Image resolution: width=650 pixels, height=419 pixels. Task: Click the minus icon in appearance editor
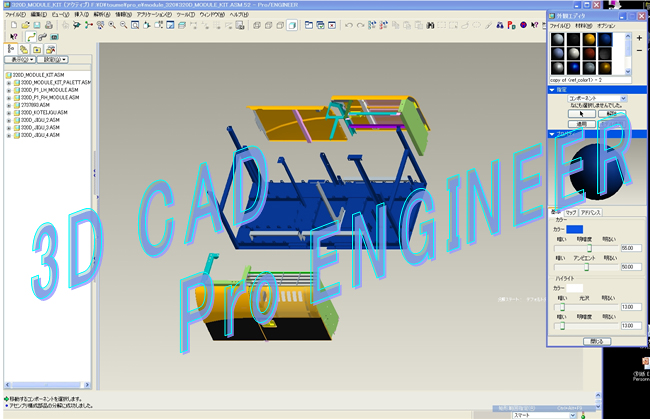(639, 50)
